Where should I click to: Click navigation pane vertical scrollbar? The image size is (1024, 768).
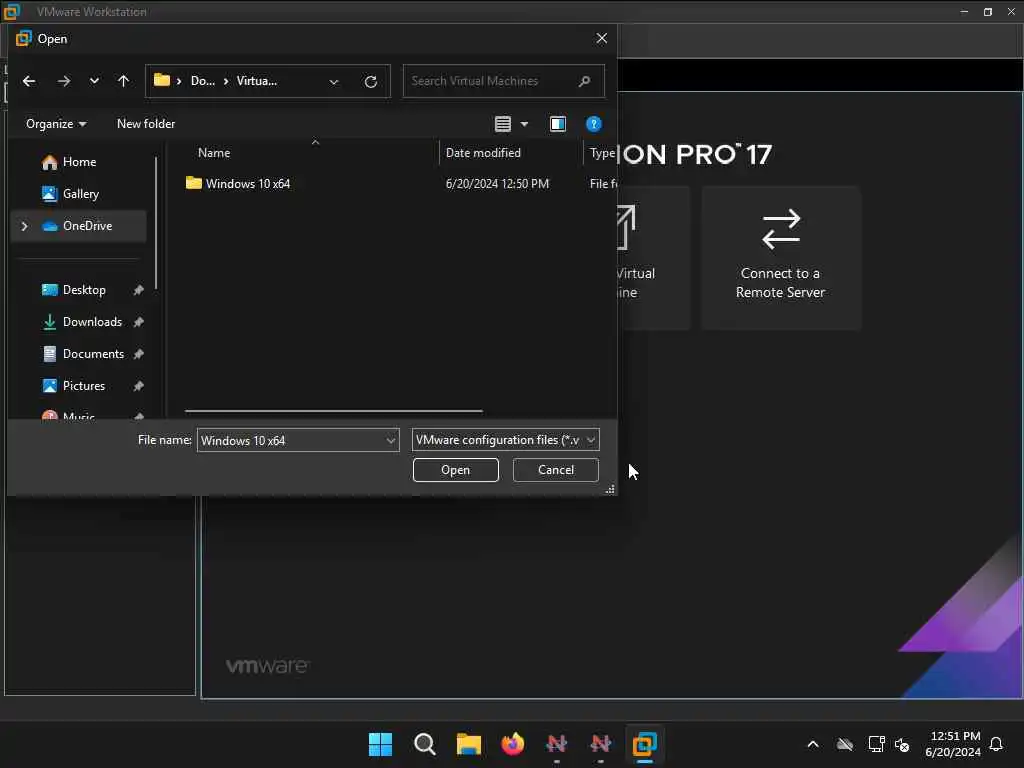click(x=156, y=223)
